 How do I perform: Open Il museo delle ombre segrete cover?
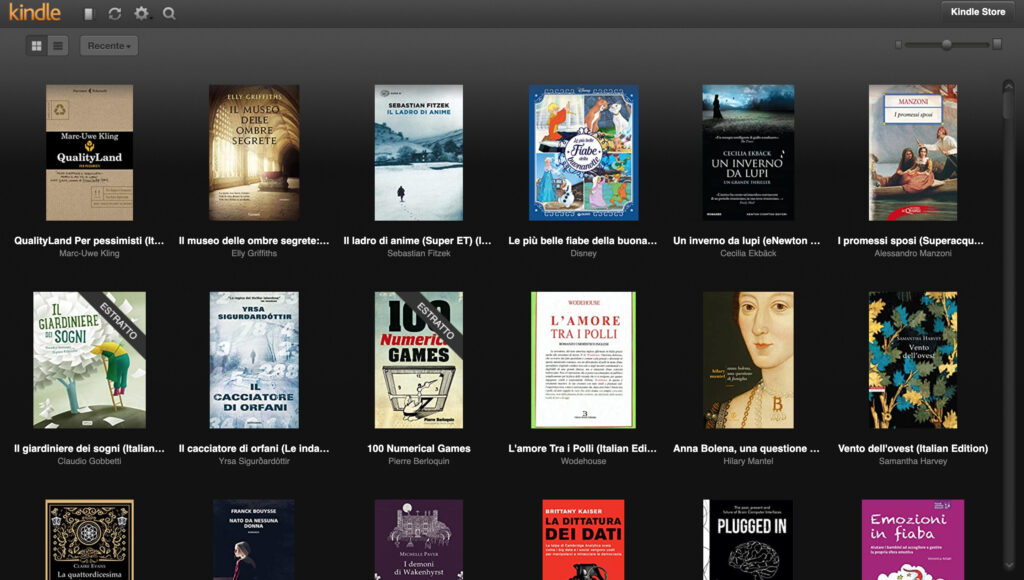(x=254, y=152)
